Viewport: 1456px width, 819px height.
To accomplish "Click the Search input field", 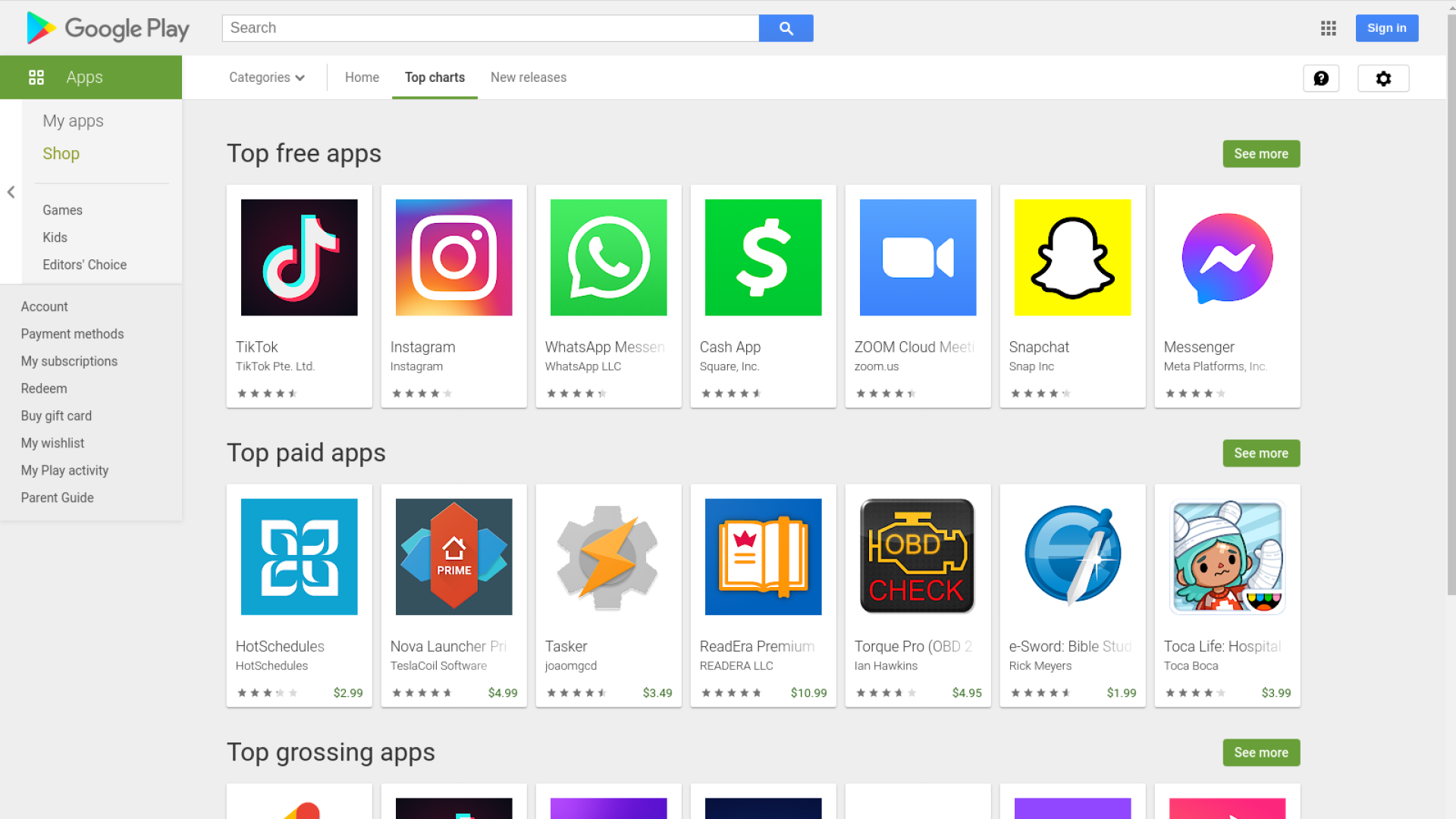I will point(490,28).
